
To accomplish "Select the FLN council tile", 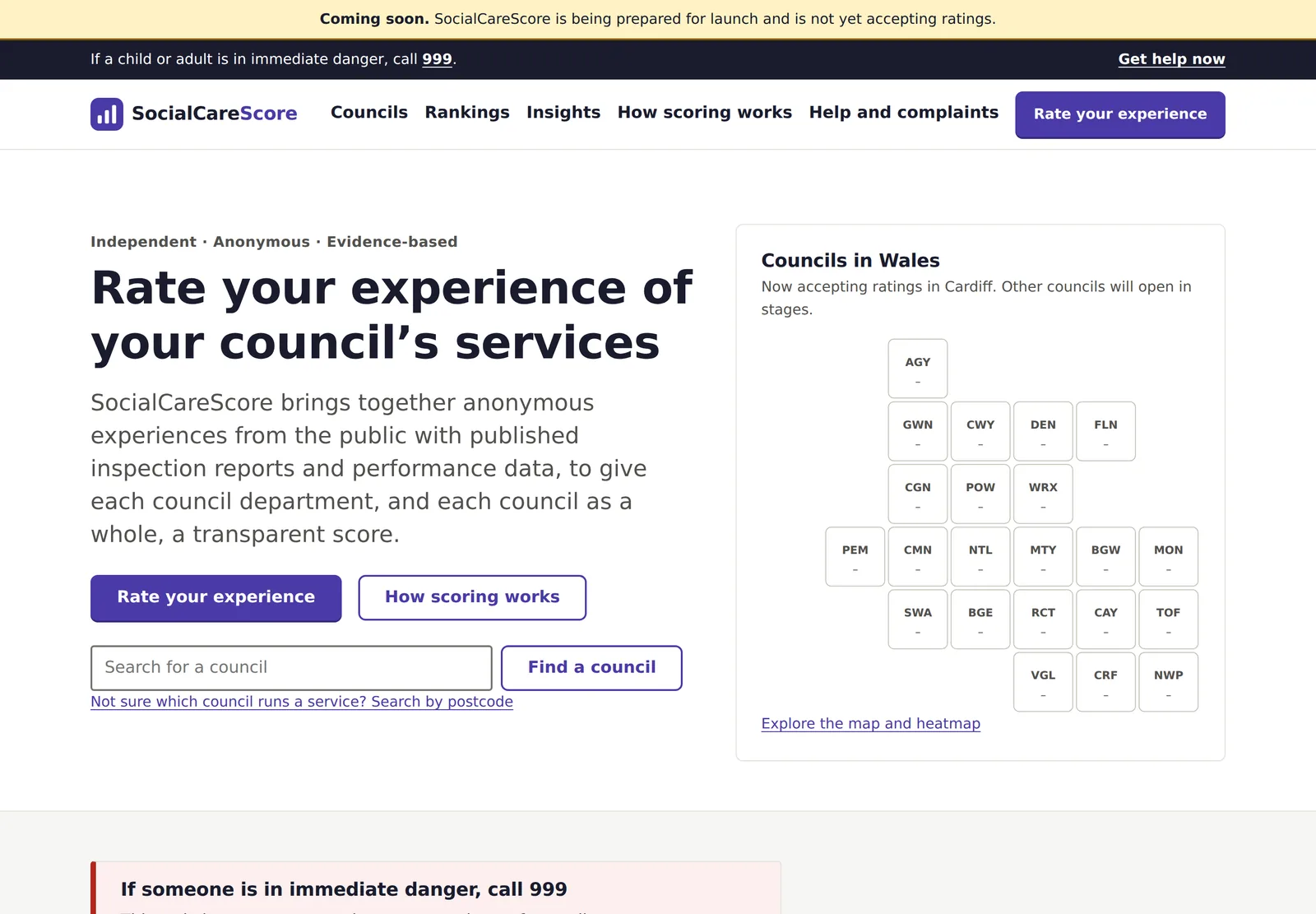I will 1105,431.
